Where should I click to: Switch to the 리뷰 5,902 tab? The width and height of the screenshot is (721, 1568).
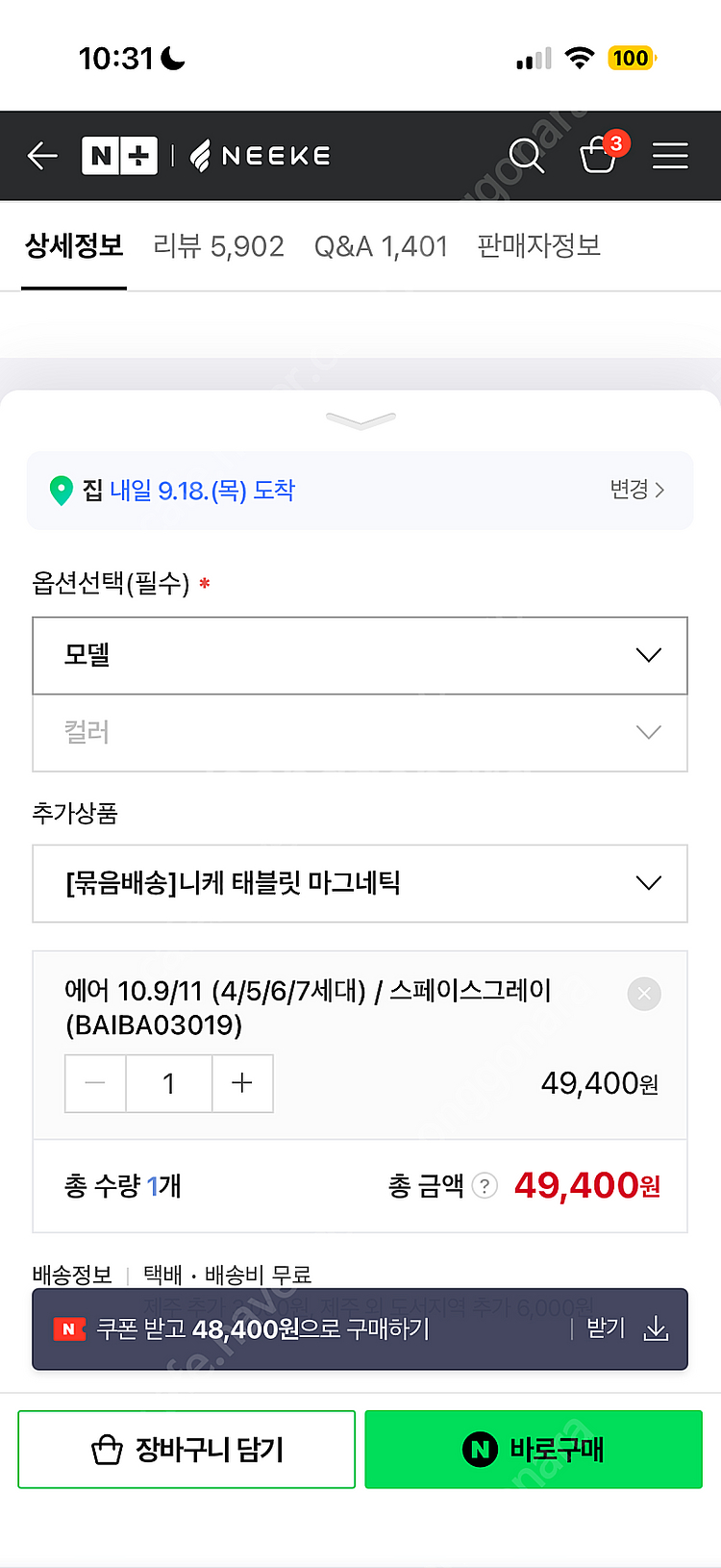coord(219,246)
